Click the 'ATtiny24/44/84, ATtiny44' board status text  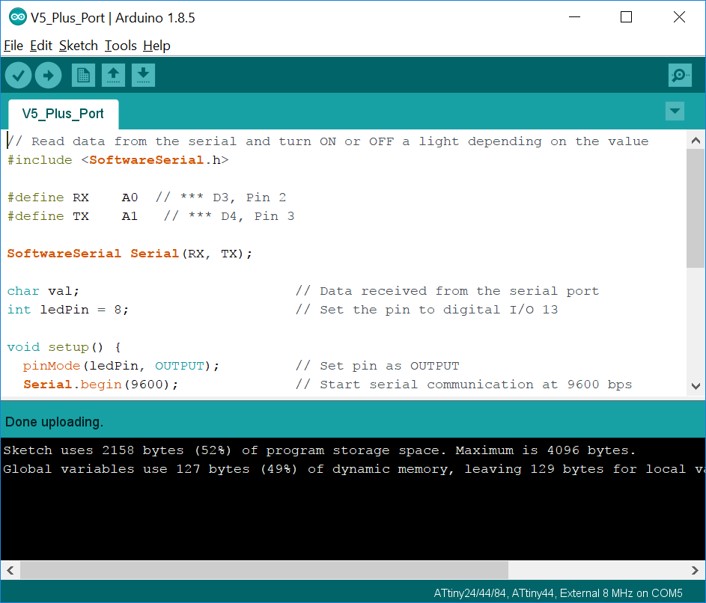pos(558,593)
